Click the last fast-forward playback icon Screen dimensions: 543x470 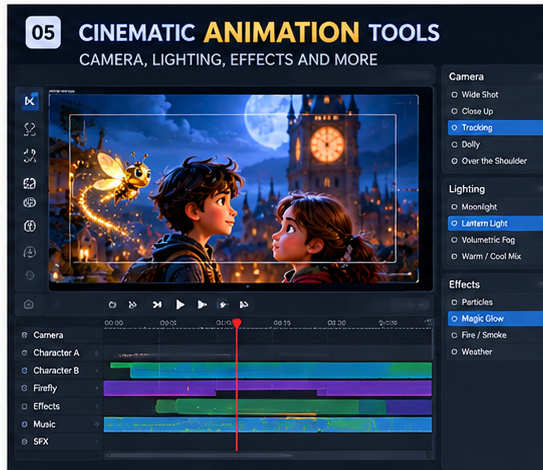pyautogui.click(x=244, y=304)
